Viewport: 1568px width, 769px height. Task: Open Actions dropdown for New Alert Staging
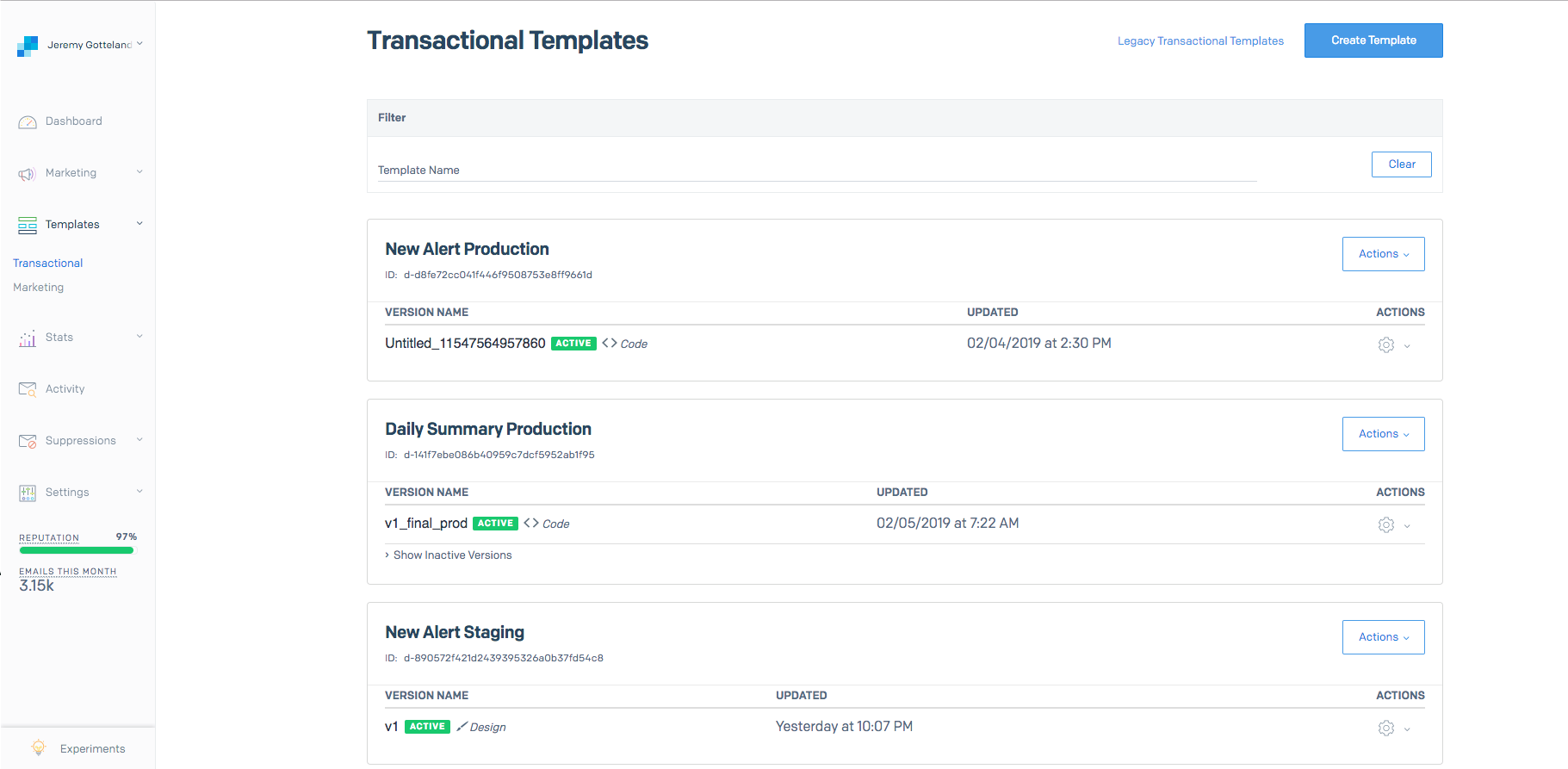click(x=1383, y=637)
